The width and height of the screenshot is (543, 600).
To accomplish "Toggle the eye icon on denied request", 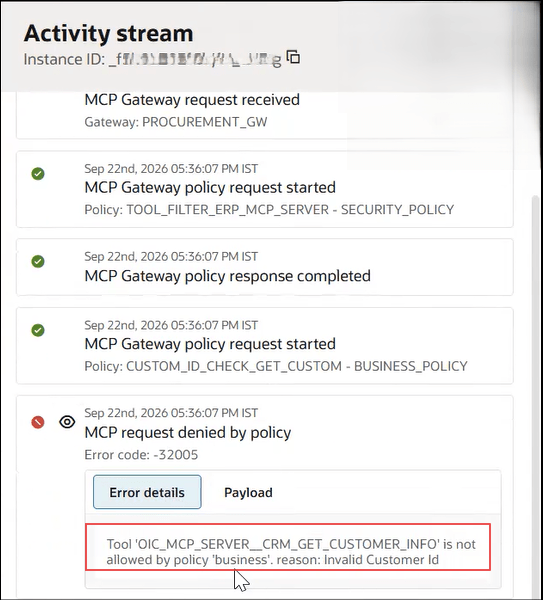I will point(67,422).
